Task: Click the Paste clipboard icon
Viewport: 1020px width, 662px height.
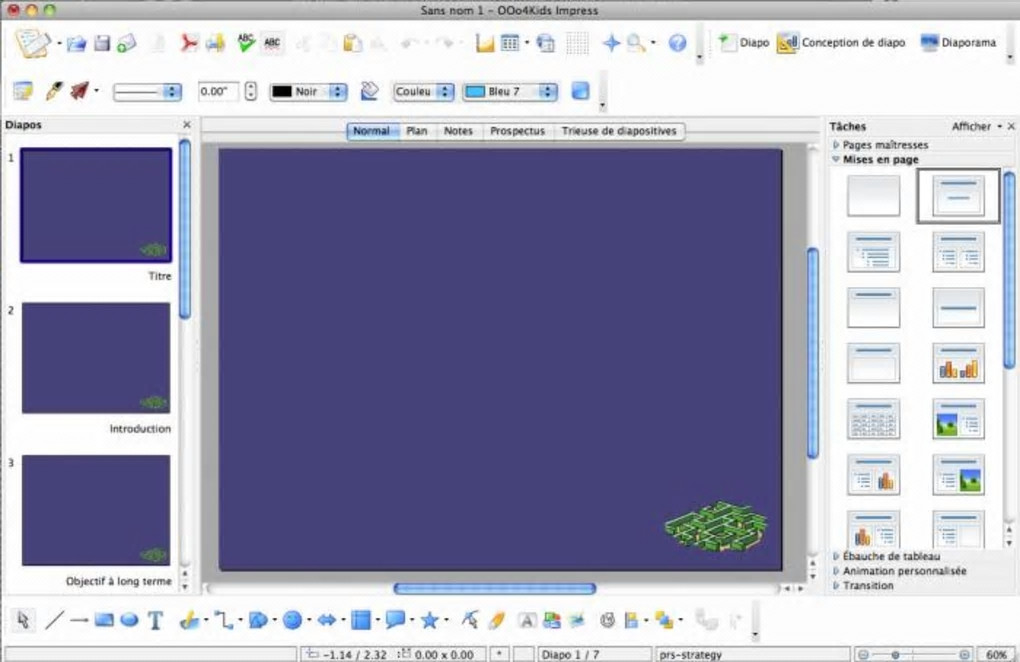Action: (x=353, y=43)
